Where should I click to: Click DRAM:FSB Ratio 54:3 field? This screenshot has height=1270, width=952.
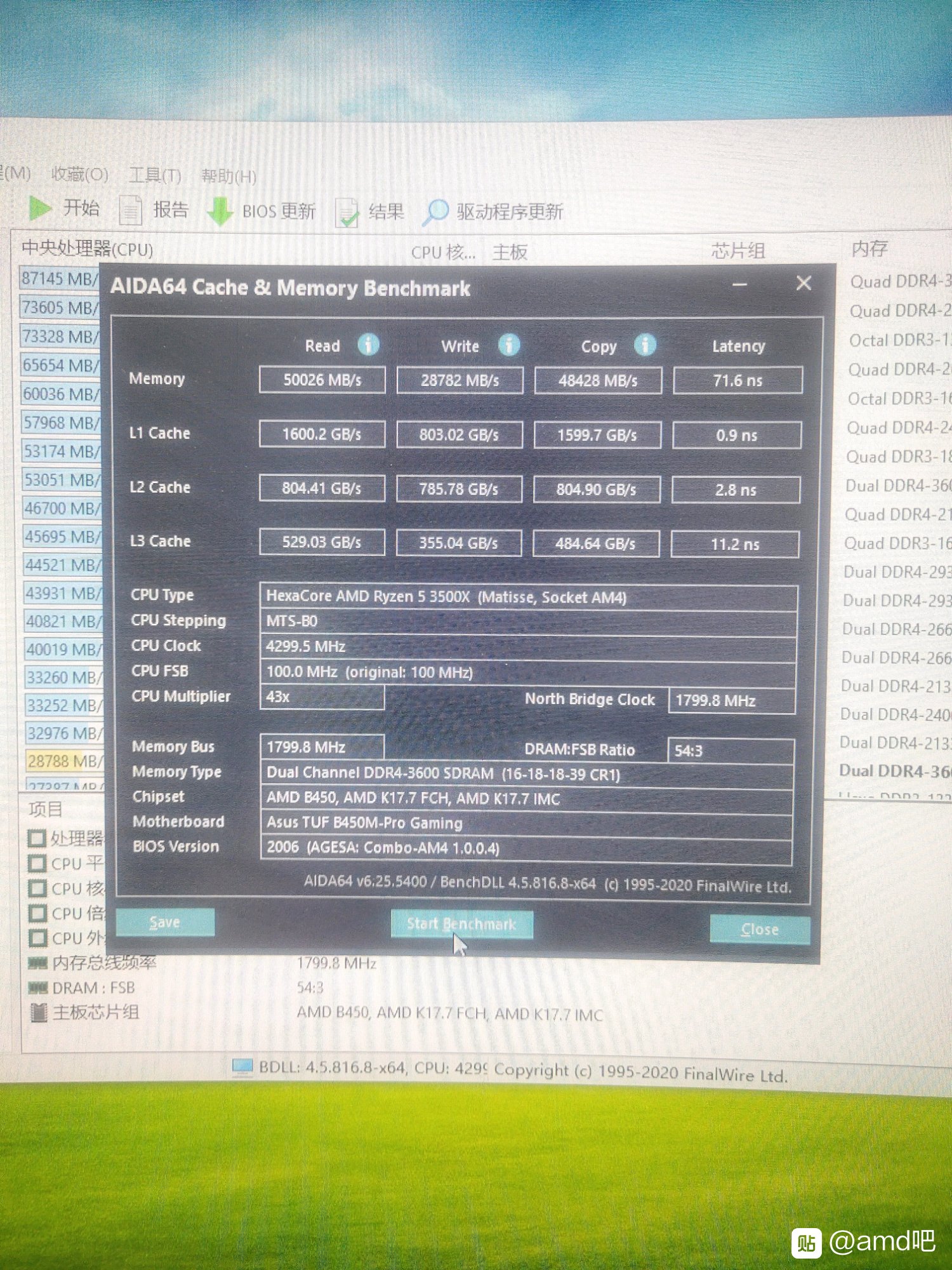[x=731, y=751]
